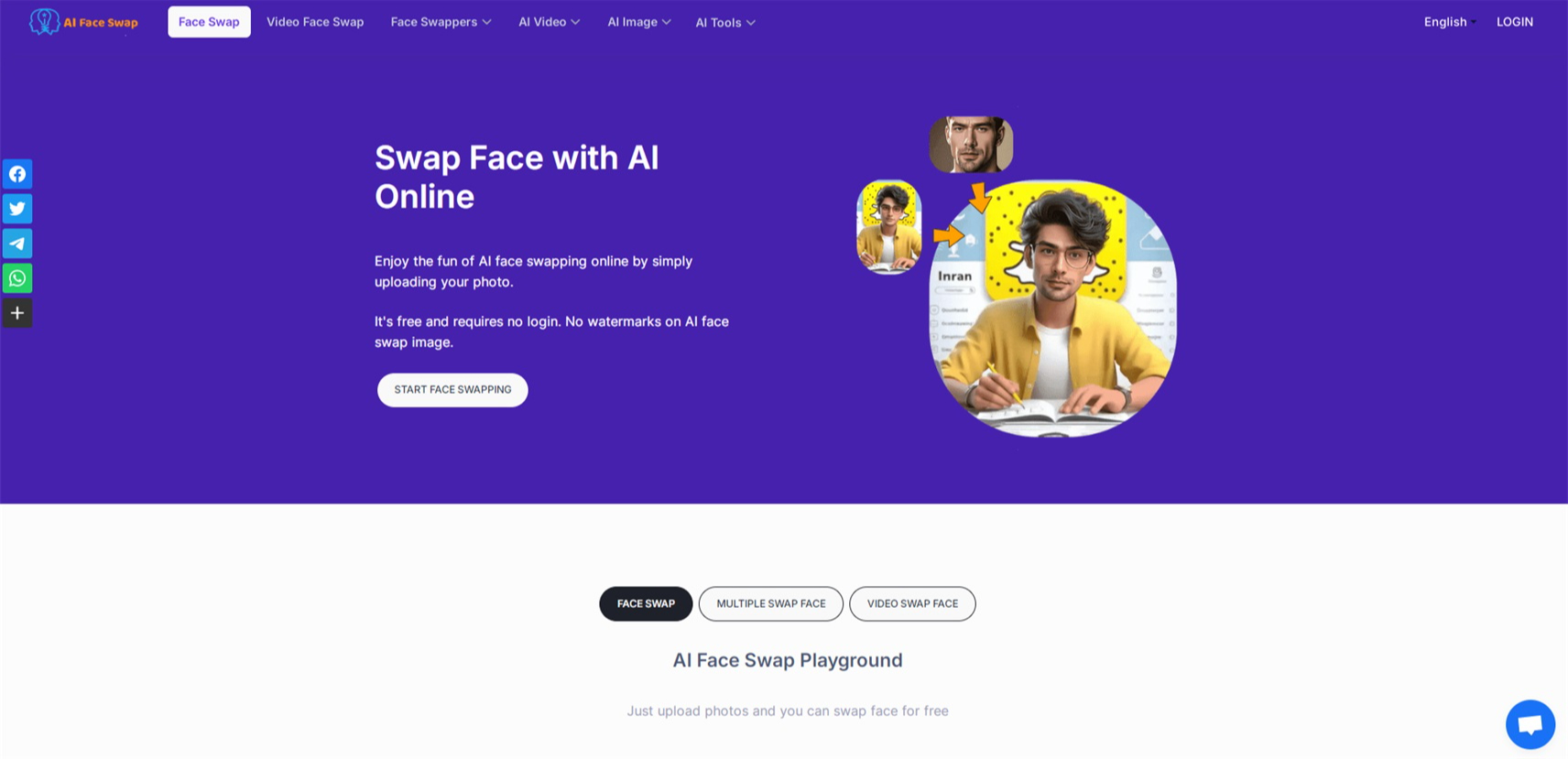Open the English language selector
Image resolution: width=1568 pixels, height=759 pixels.
coord(1449,22)
